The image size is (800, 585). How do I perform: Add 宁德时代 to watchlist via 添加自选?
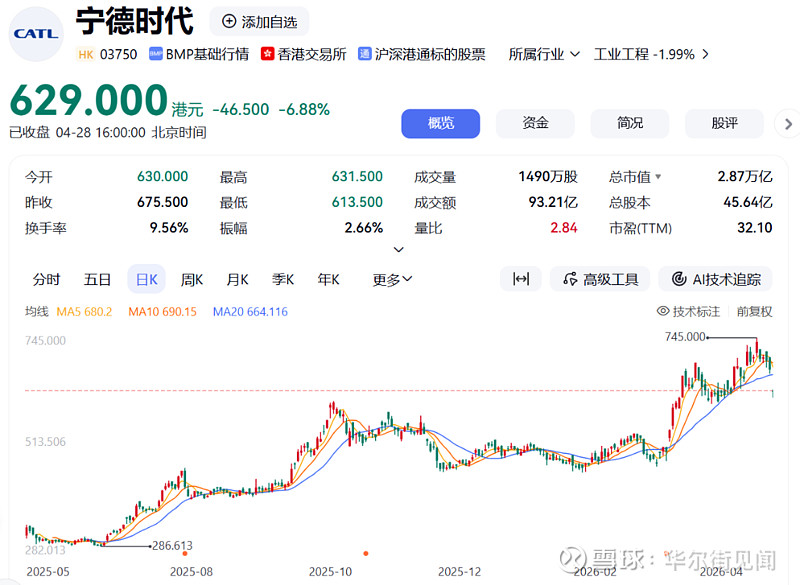(x=259, y=22)
